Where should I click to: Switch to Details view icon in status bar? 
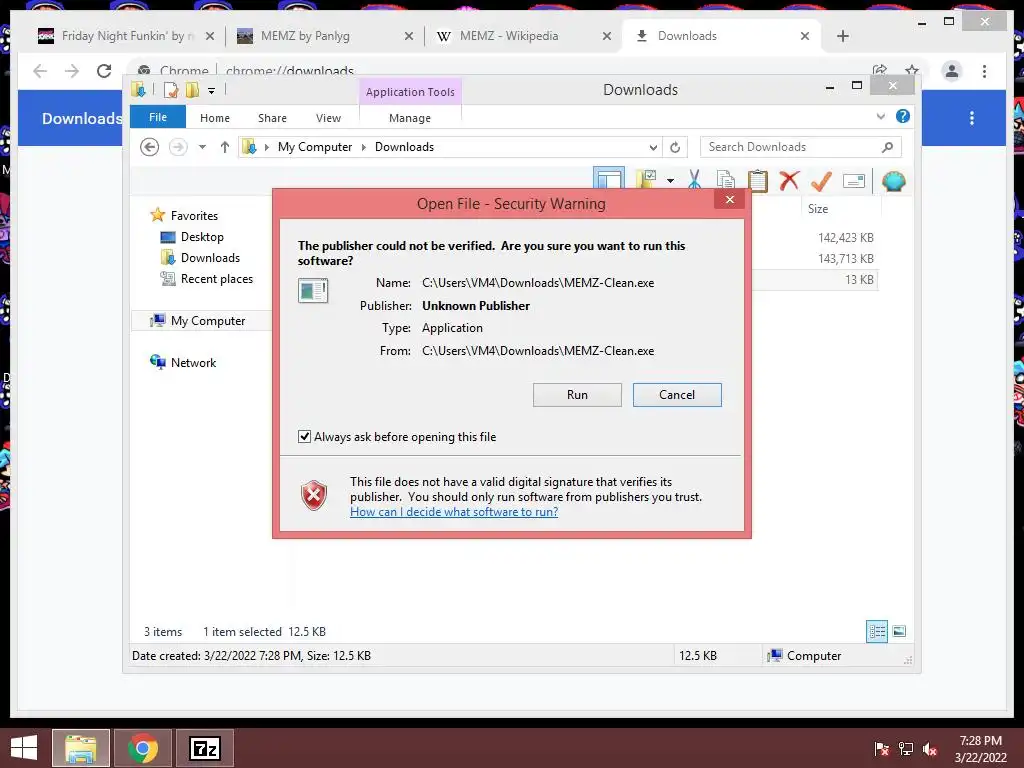(877, 631)
